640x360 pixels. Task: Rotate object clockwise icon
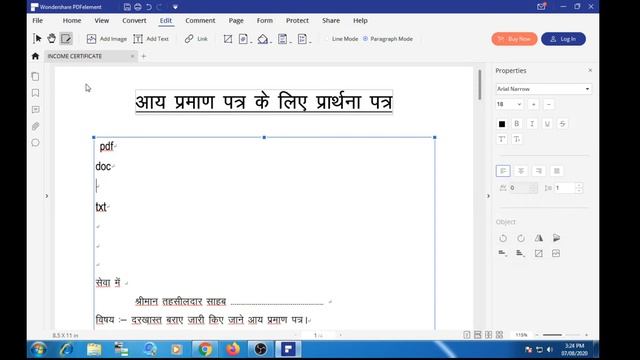pos(520,238)
